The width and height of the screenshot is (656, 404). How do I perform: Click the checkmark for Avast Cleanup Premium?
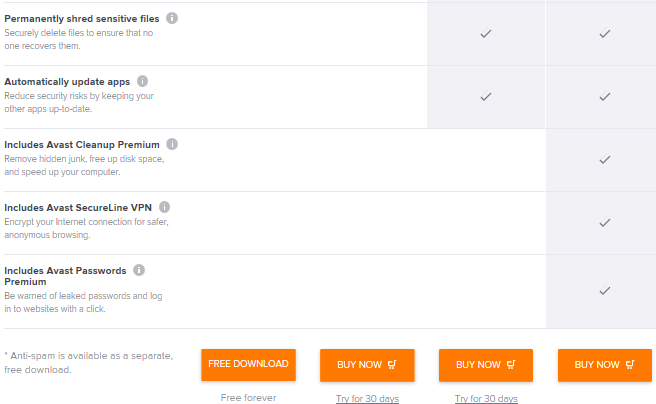coord(605,159)
